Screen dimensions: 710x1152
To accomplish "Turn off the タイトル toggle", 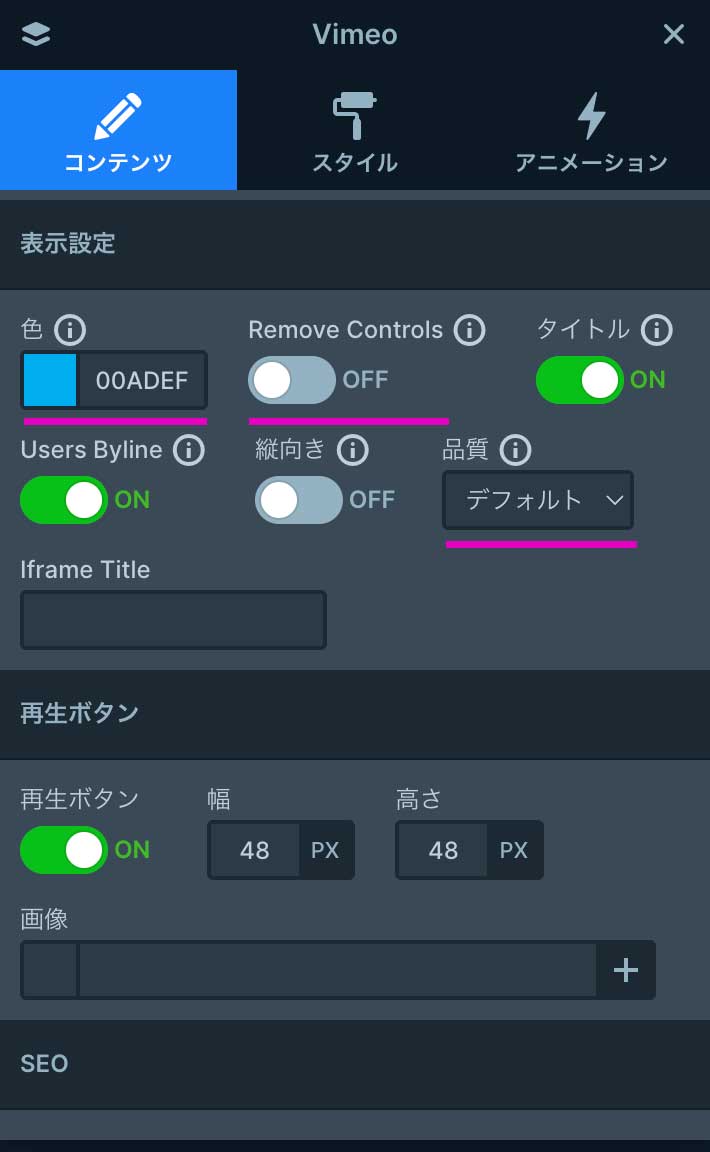I will coord(580,380).
